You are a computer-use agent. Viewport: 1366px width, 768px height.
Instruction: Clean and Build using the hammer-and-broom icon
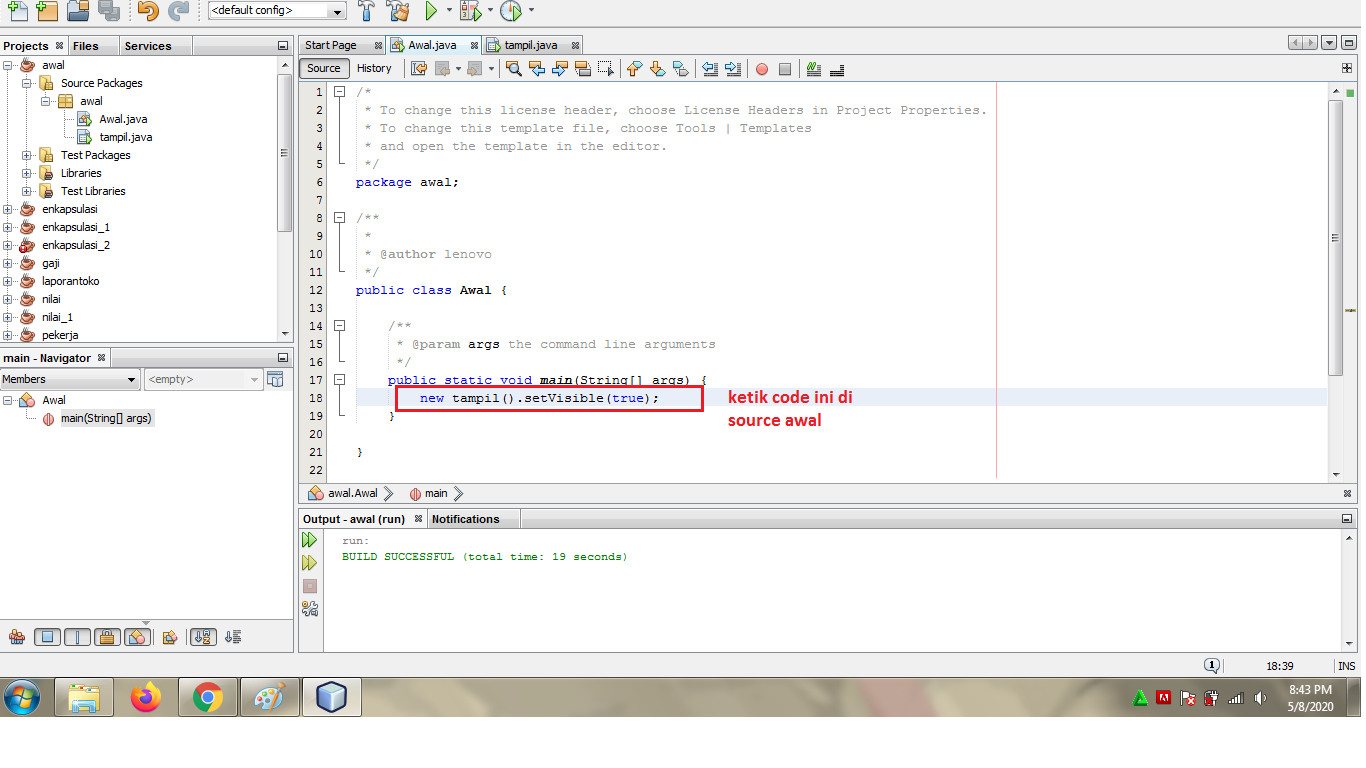pos(396,11)
